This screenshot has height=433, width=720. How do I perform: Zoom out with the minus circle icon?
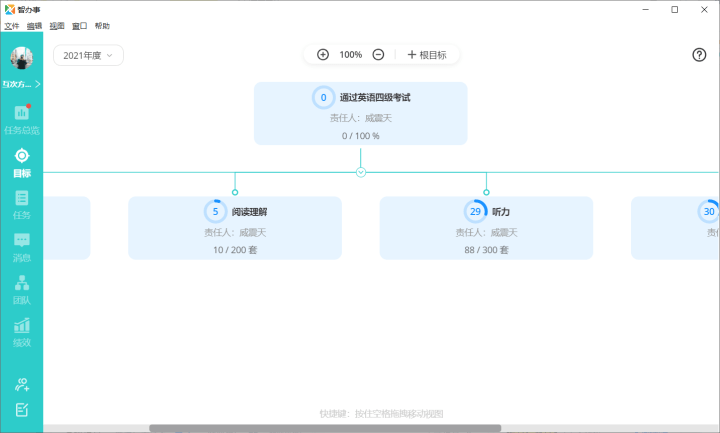pyautogui.click(x=378, y=55)
